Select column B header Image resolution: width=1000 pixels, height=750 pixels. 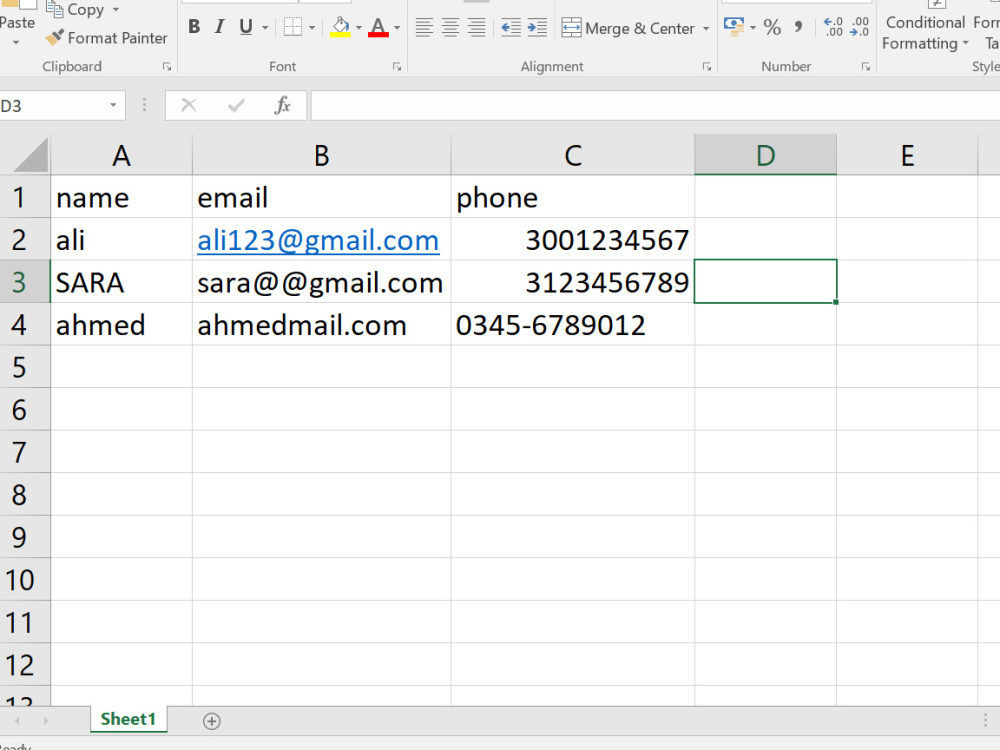coord(321,155)
